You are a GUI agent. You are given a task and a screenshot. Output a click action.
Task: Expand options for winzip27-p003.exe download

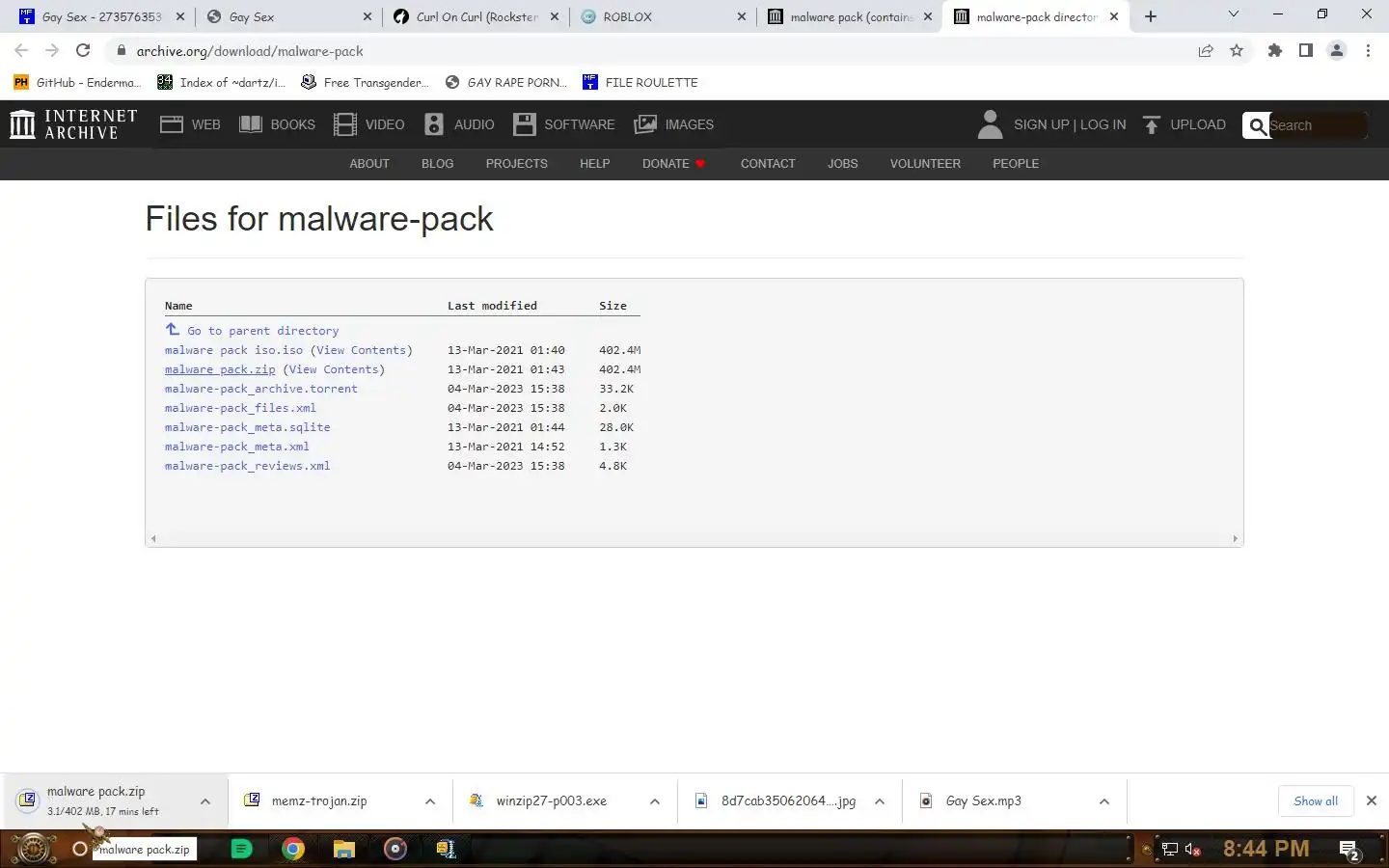click(655, 801)
